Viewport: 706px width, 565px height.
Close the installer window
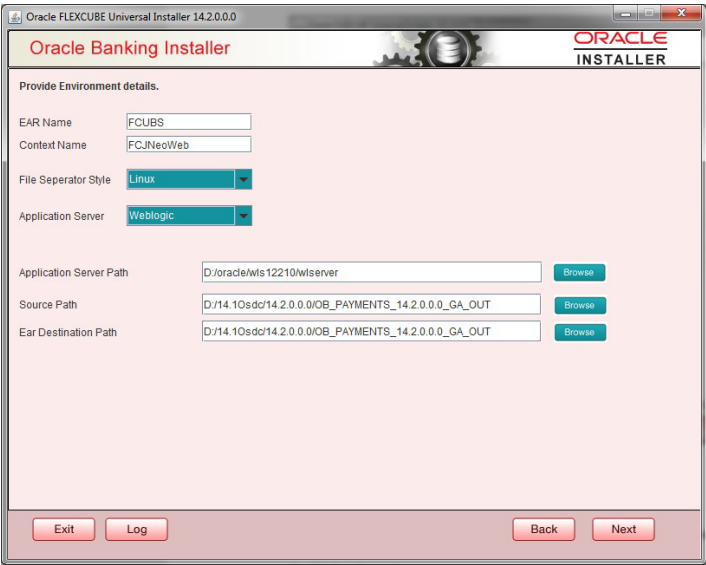click(x=681, y=14)
